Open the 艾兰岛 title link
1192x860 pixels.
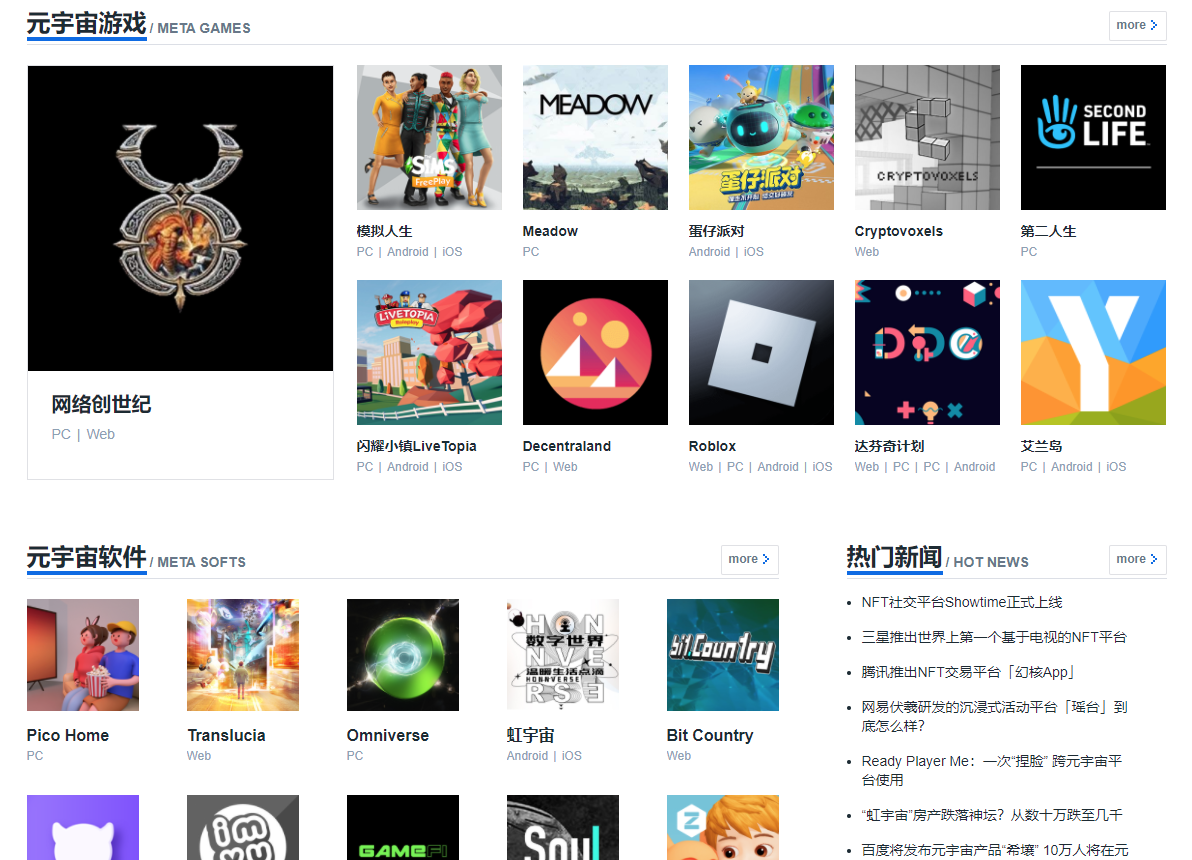(x=1041, y=446)
